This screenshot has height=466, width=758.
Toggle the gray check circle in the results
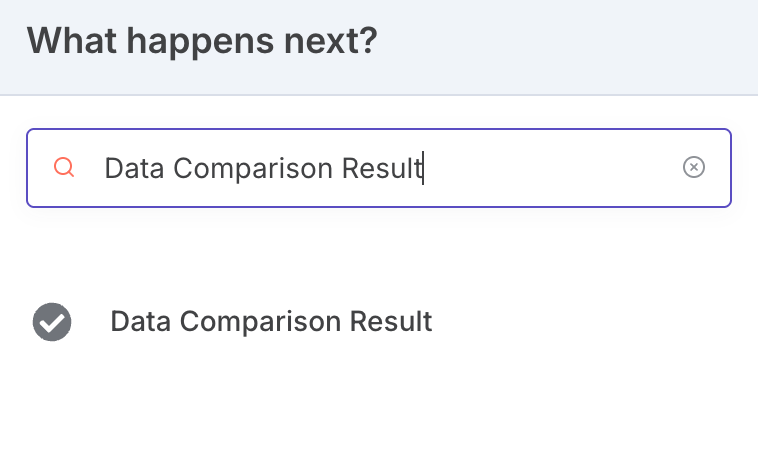coord(52,322)
